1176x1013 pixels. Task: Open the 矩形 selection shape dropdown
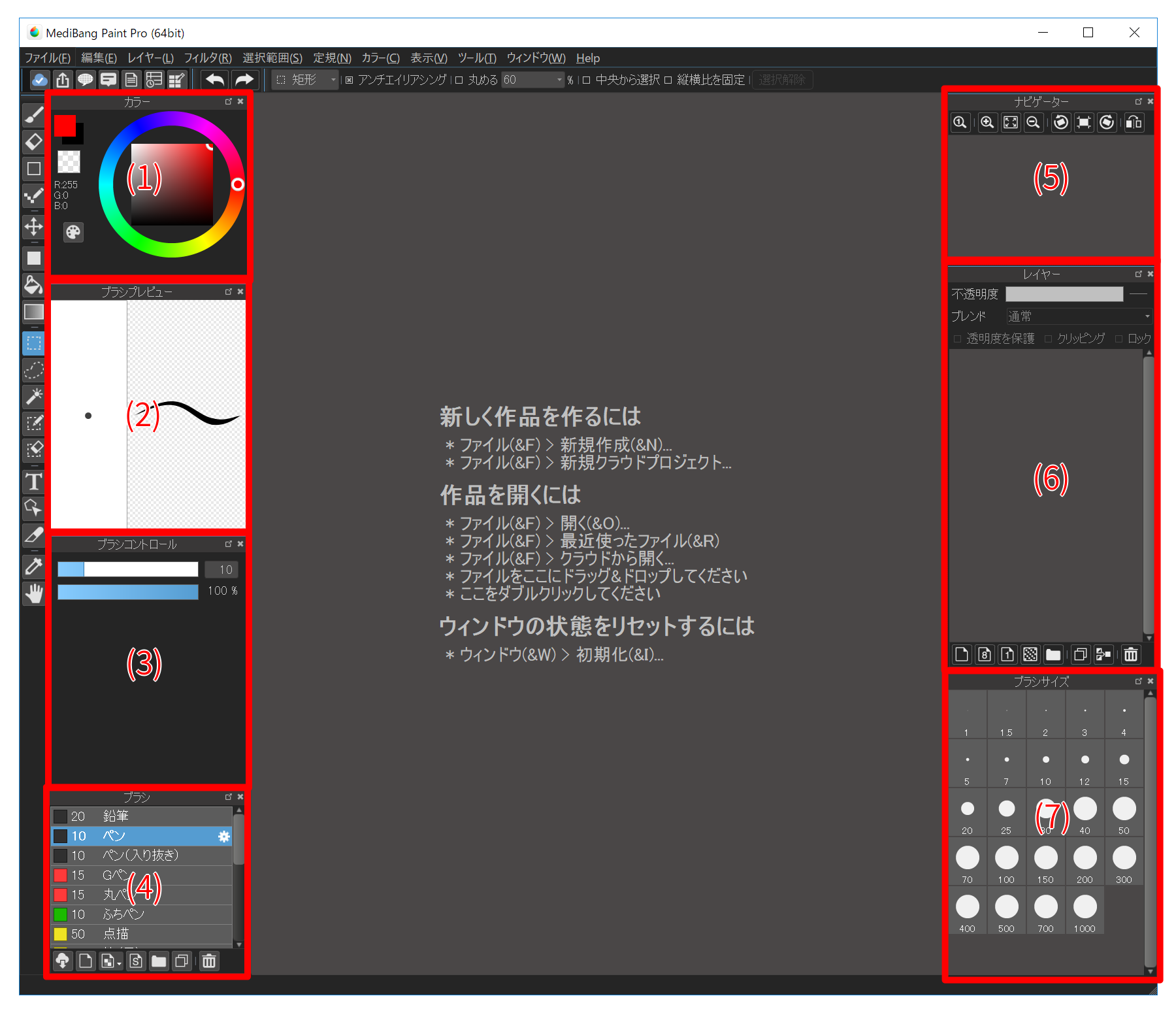pyautogui.click(x=305, y=80)
